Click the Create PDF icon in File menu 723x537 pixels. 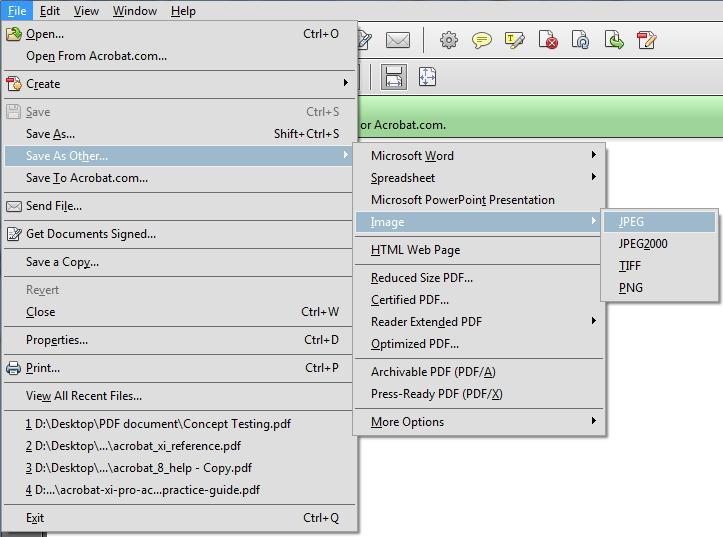[x=14, y=84]
